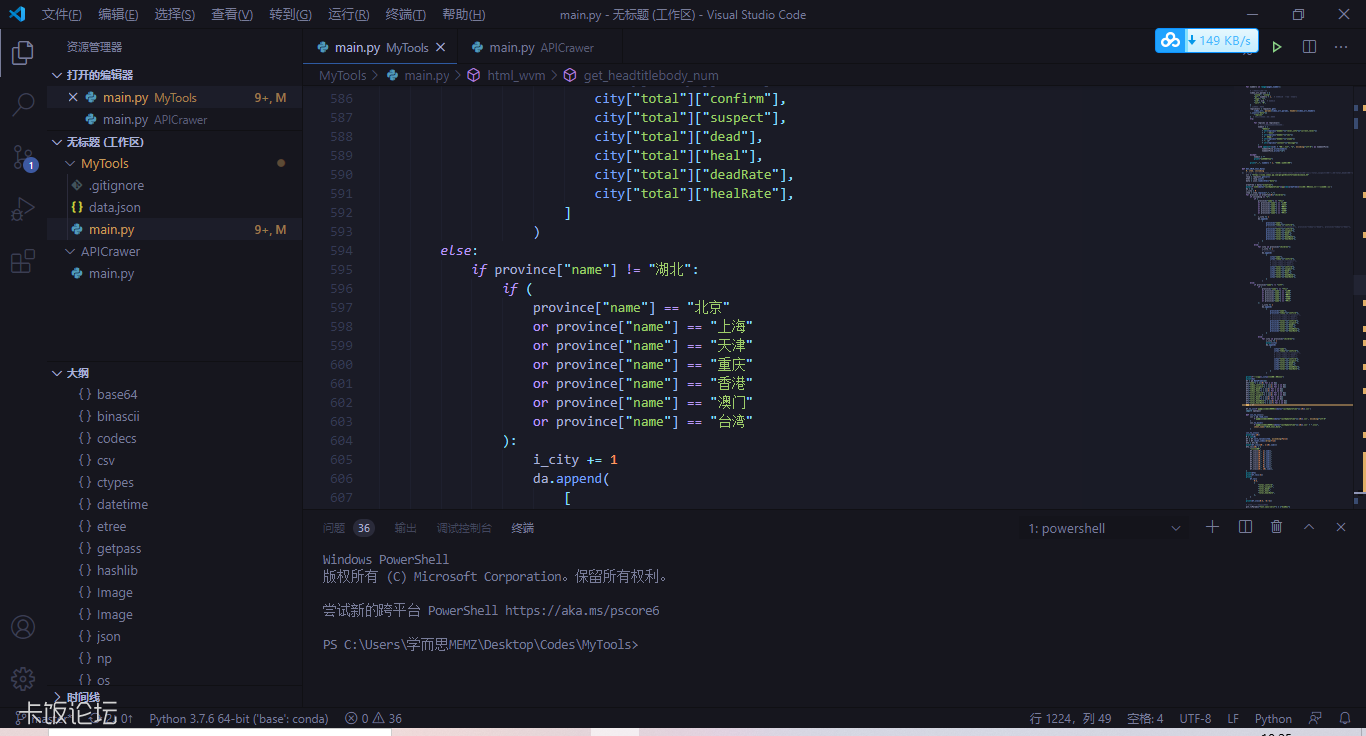This screenshot has height=736, width=1366.
Task: Open the Source Control view icon
Action: pos(23,157)
